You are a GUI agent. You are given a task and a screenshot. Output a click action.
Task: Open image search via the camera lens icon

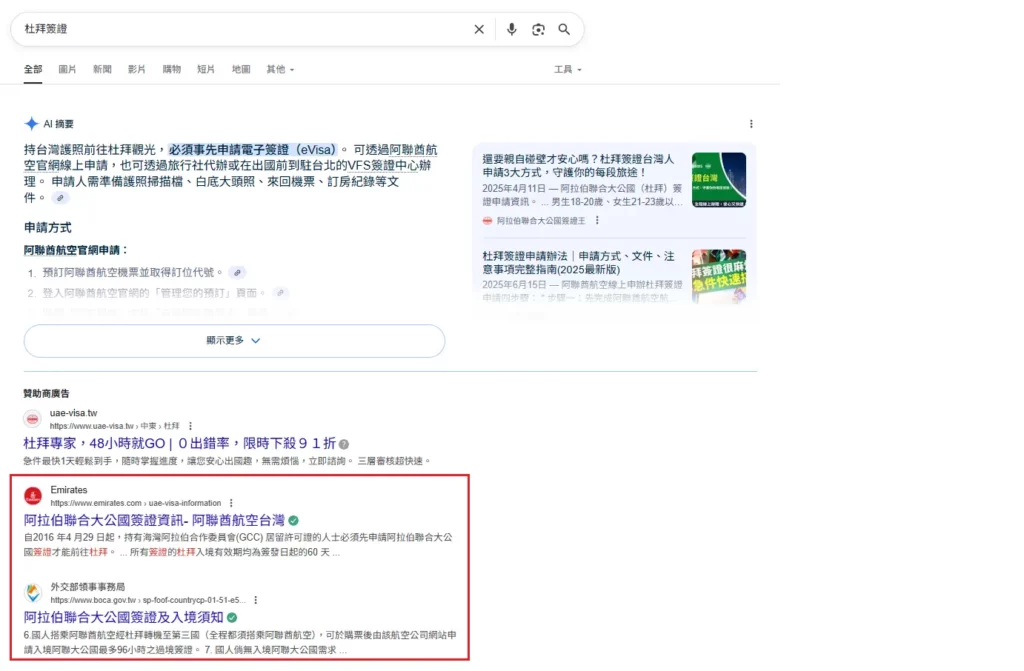pos(538,29)
